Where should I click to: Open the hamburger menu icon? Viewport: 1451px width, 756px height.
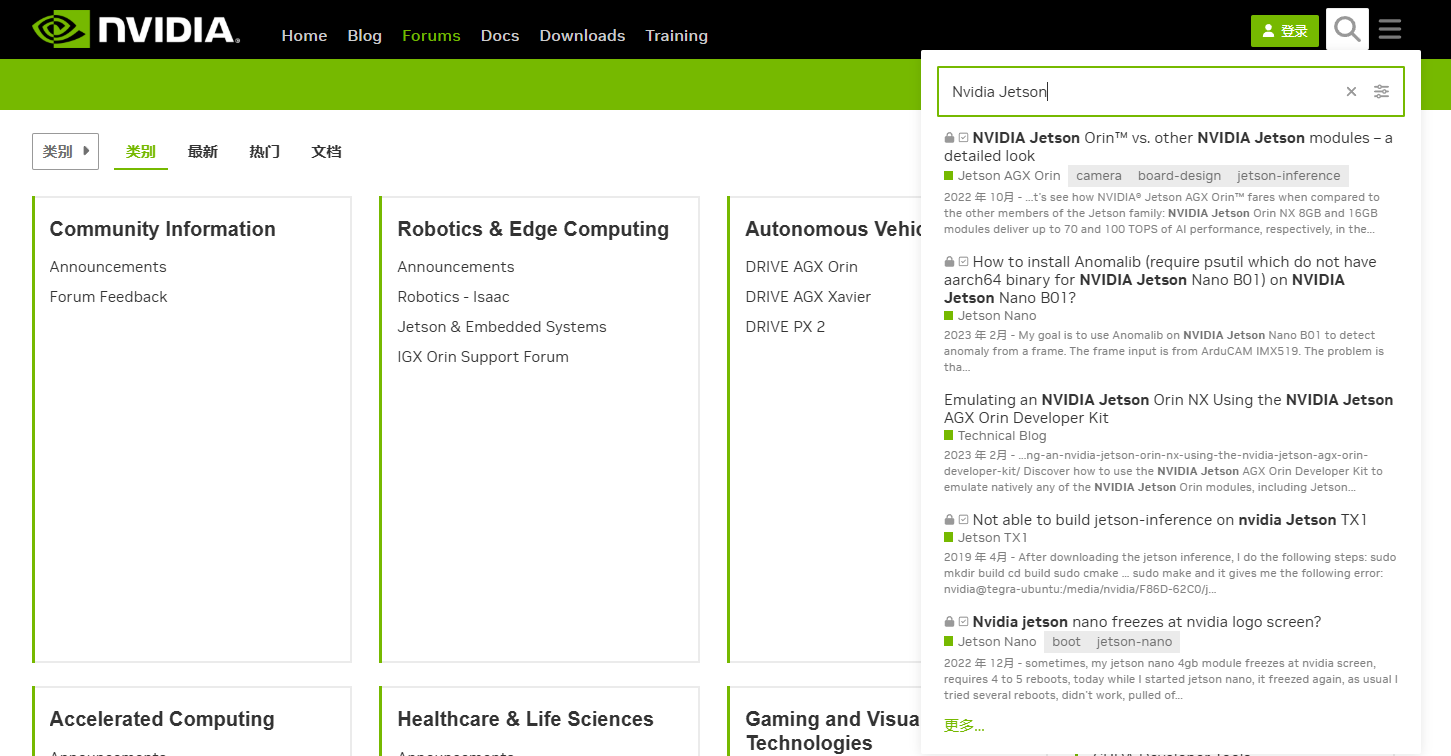point(1390,30)
